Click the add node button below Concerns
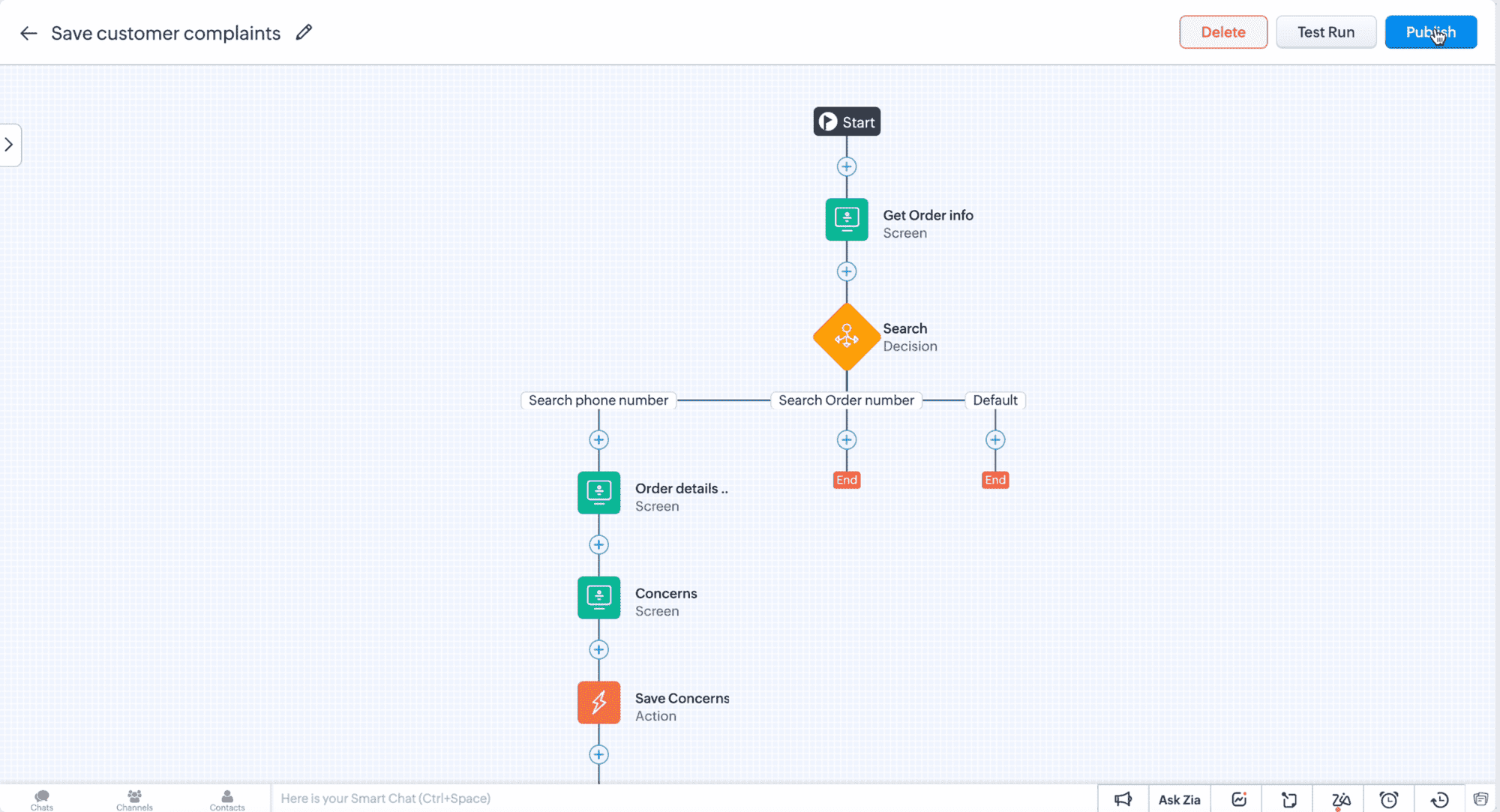Image resolution: width=1500 pixels, height=812 pixels. 598,649
